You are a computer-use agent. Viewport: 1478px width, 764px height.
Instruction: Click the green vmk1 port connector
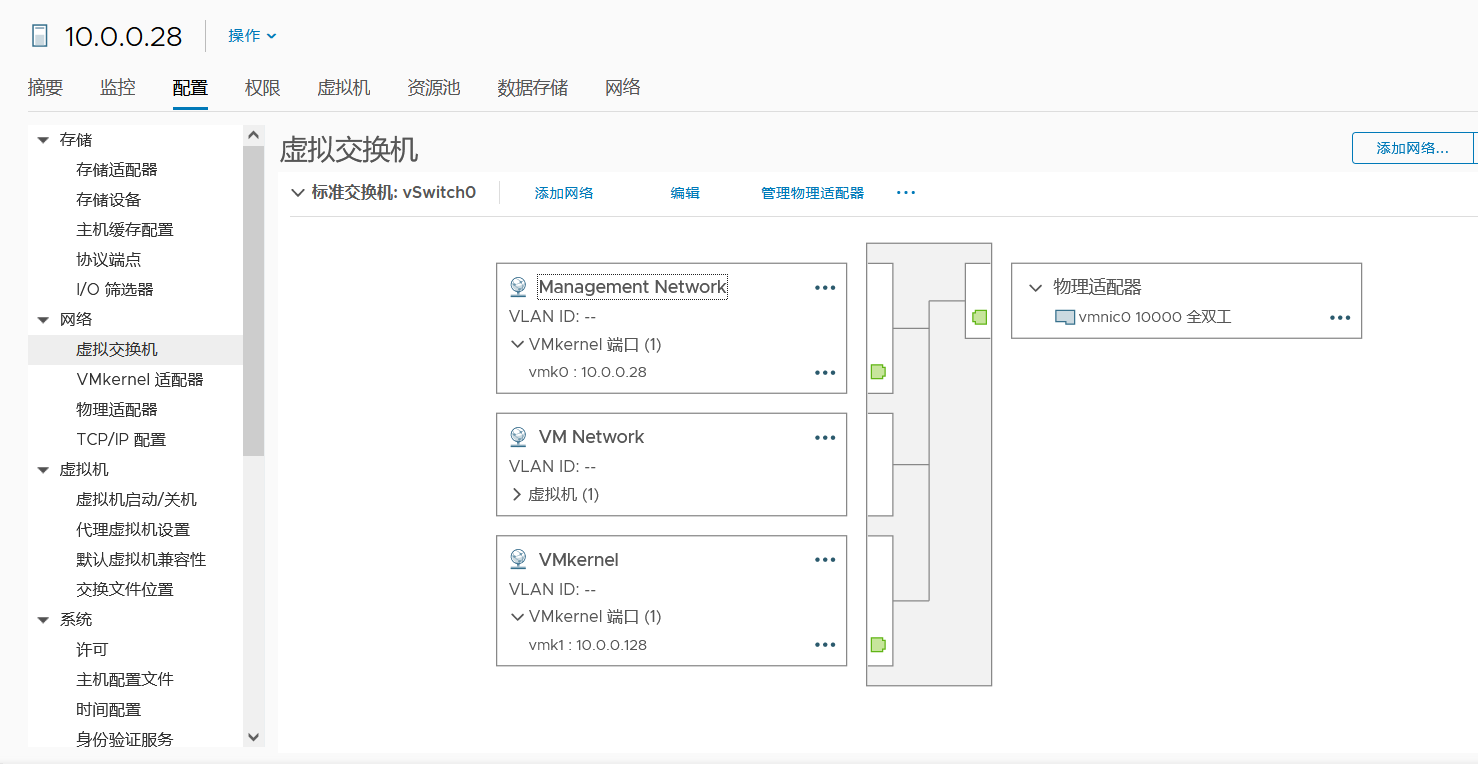(878, 645)
